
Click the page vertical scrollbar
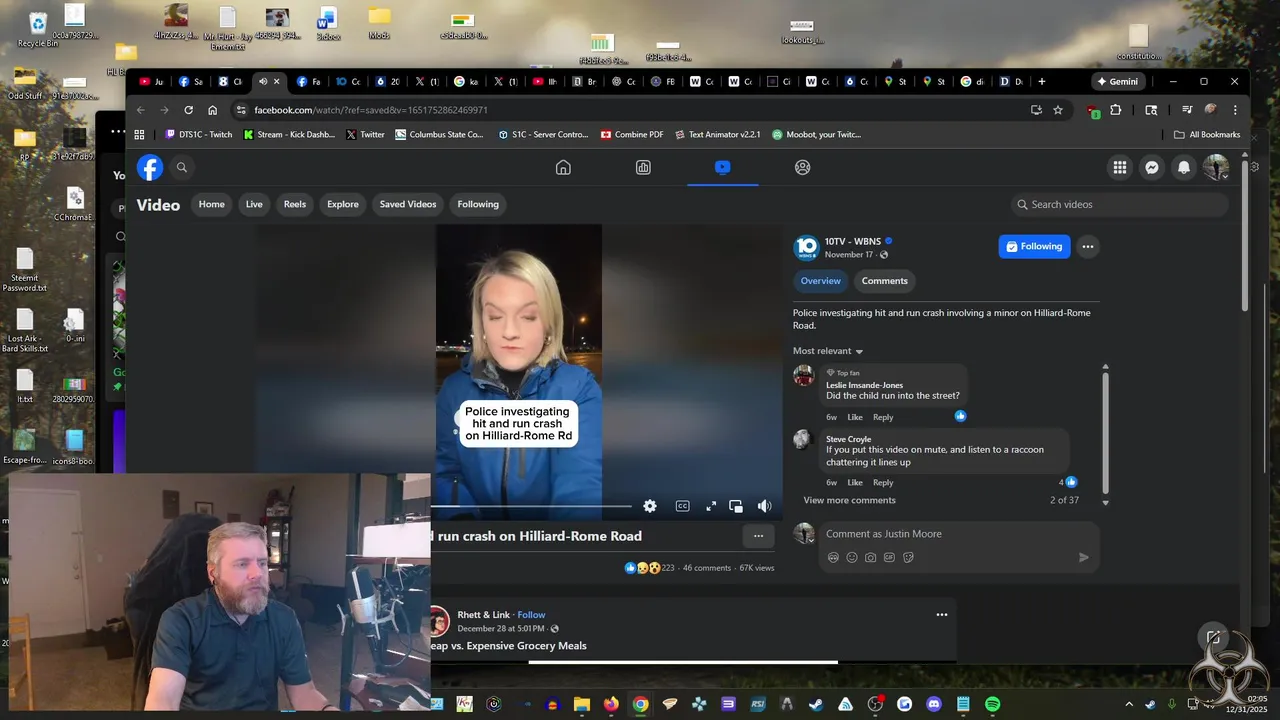coord(1245,235)
